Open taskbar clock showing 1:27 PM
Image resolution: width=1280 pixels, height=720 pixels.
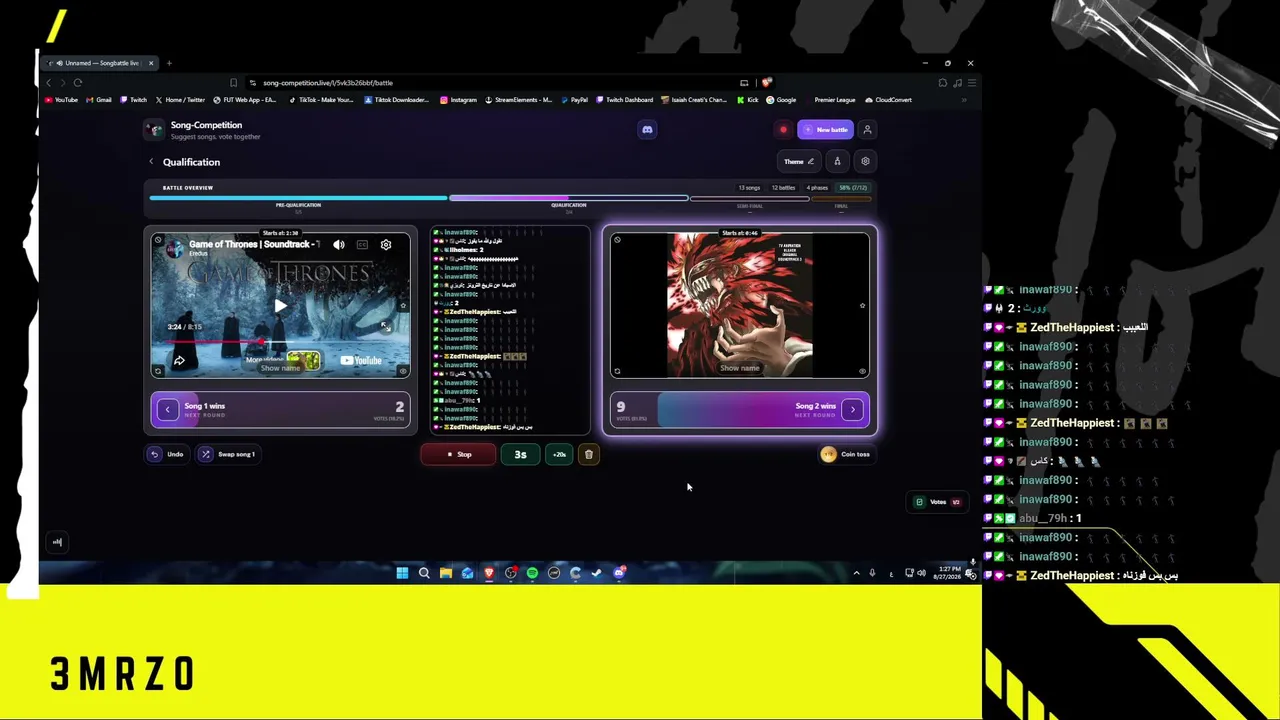coord(947,573)
